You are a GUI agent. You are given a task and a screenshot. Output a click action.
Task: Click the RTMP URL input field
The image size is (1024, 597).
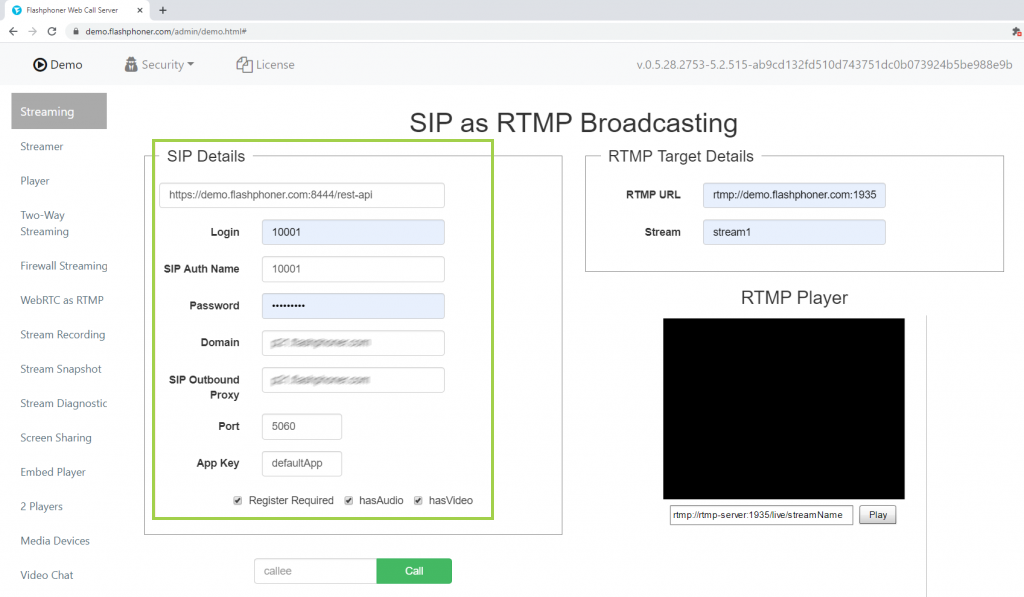794,195
